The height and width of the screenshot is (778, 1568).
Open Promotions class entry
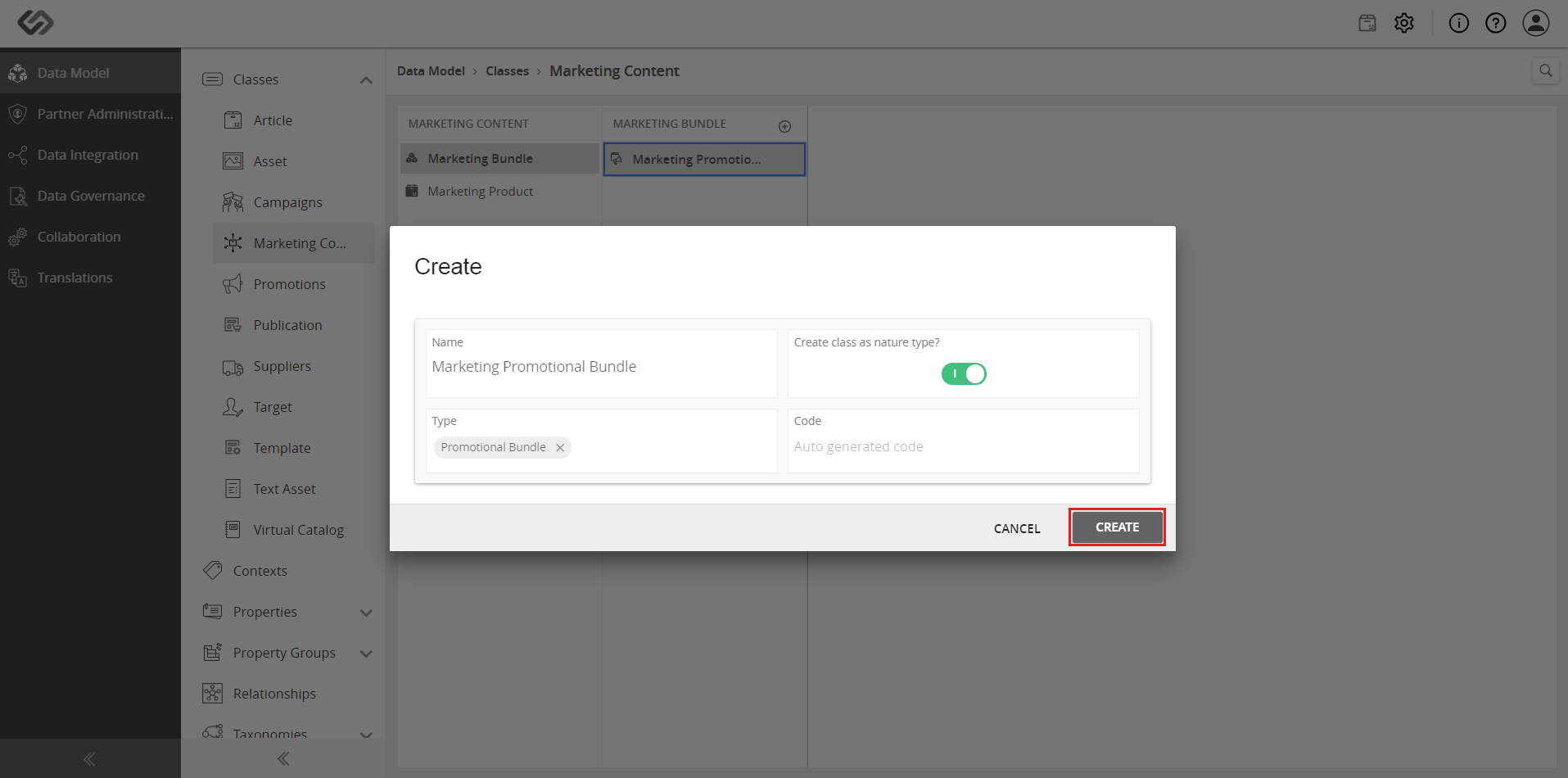coord(289,284)
